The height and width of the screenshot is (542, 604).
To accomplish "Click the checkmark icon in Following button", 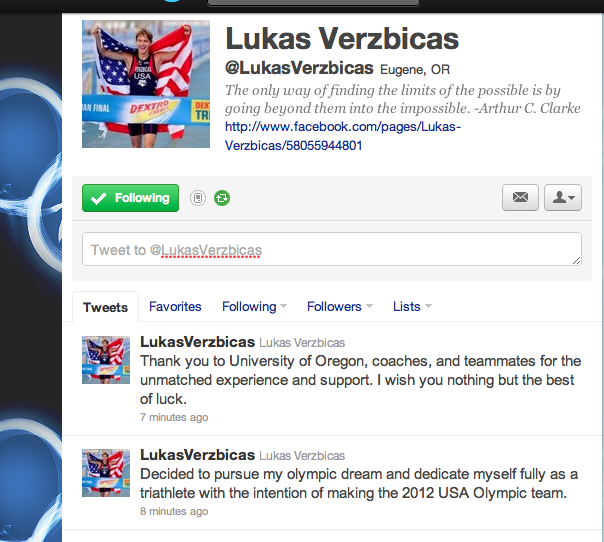I will pos(98,198).
